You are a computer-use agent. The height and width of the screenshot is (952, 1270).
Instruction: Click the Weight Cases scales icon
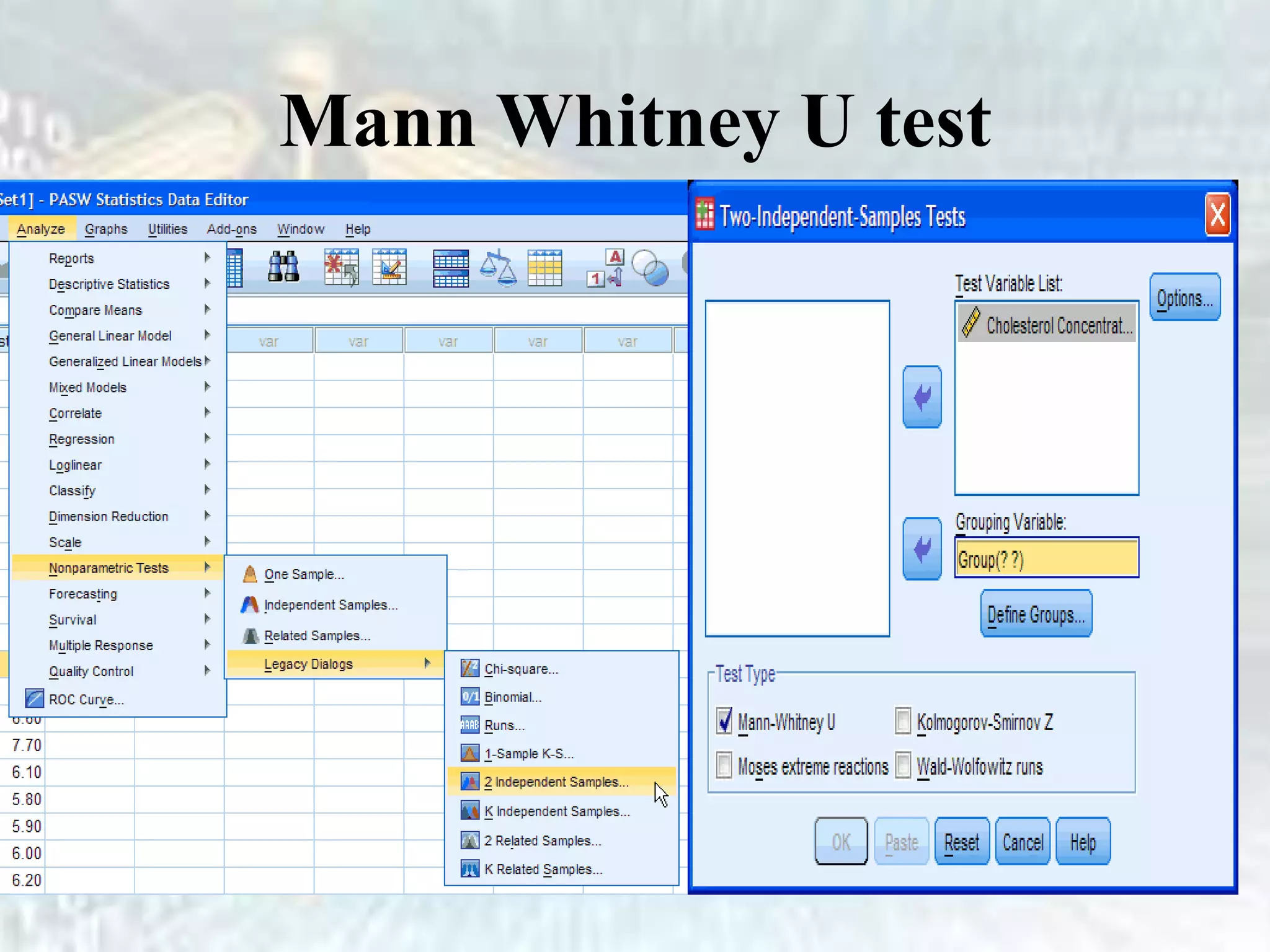point(499,268)
